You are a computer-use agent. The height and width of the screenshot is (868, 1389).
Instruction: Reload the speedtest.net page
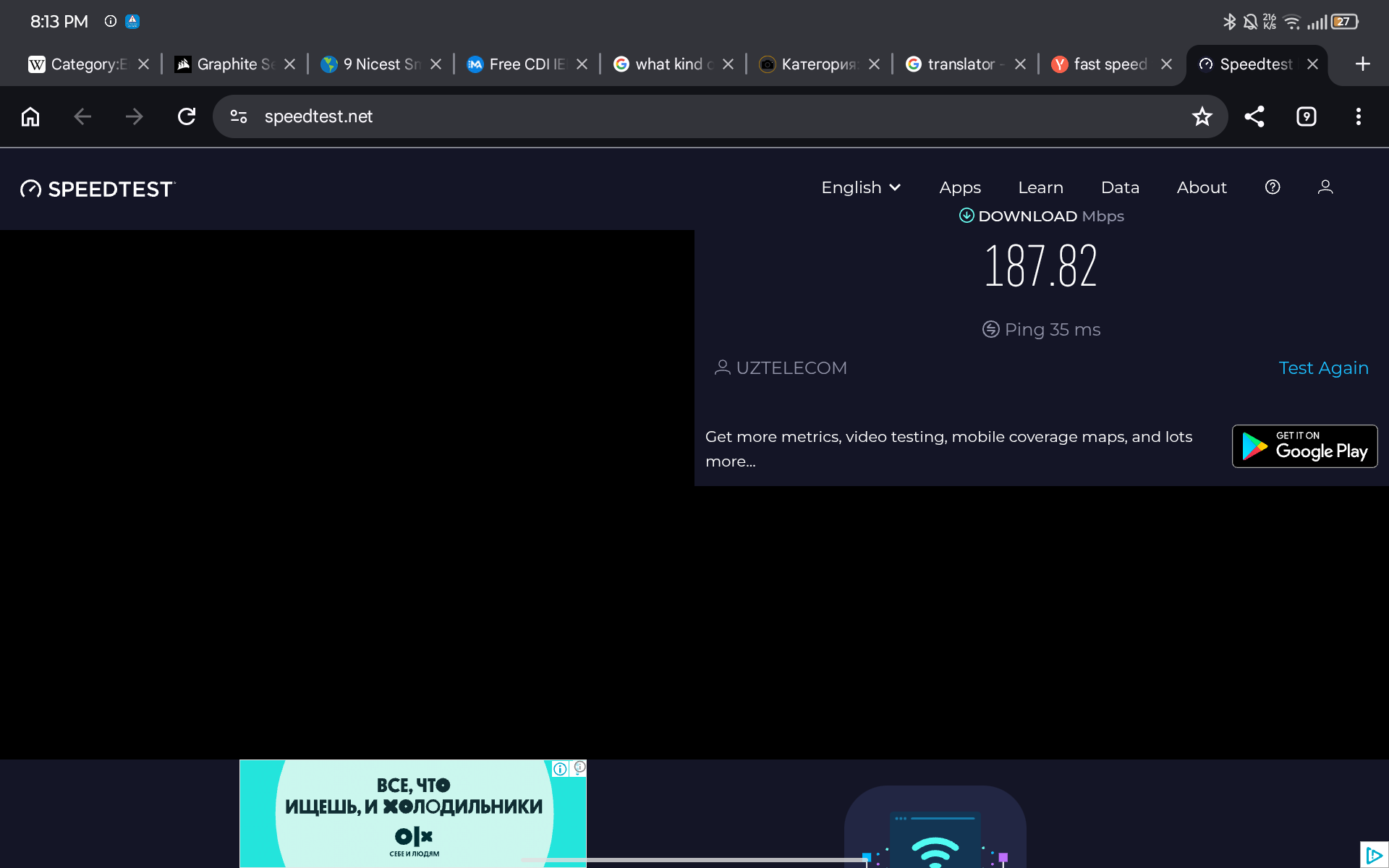(x=187, y=116)
